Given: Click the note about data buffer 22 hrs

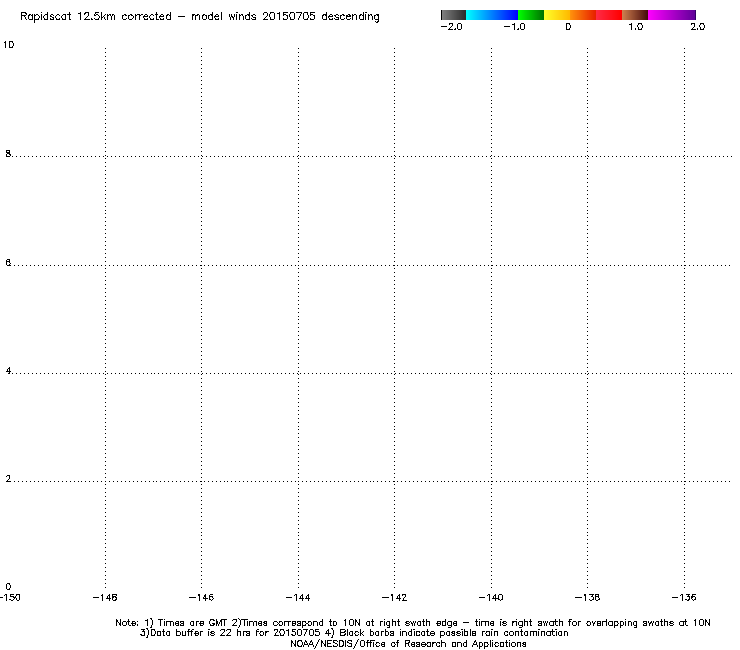Looking at the screenshot, I should click(354, 633).
